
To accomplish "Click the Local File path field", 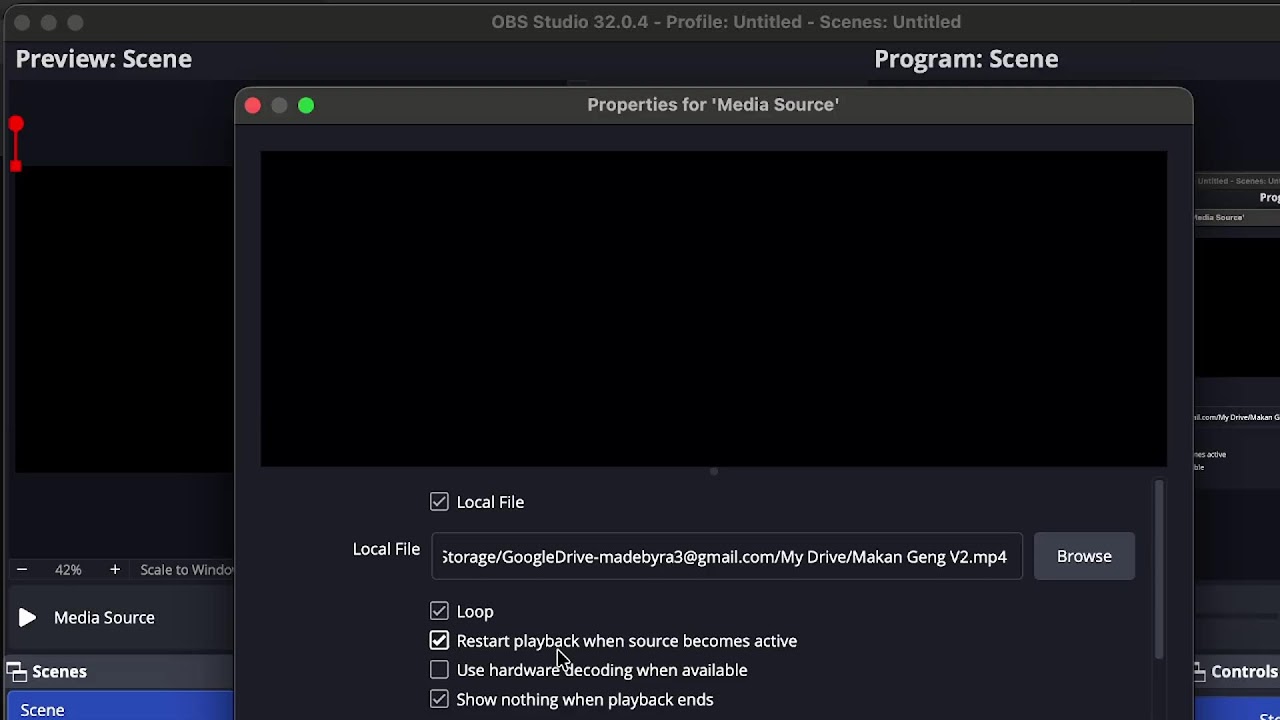I will 726,557.
